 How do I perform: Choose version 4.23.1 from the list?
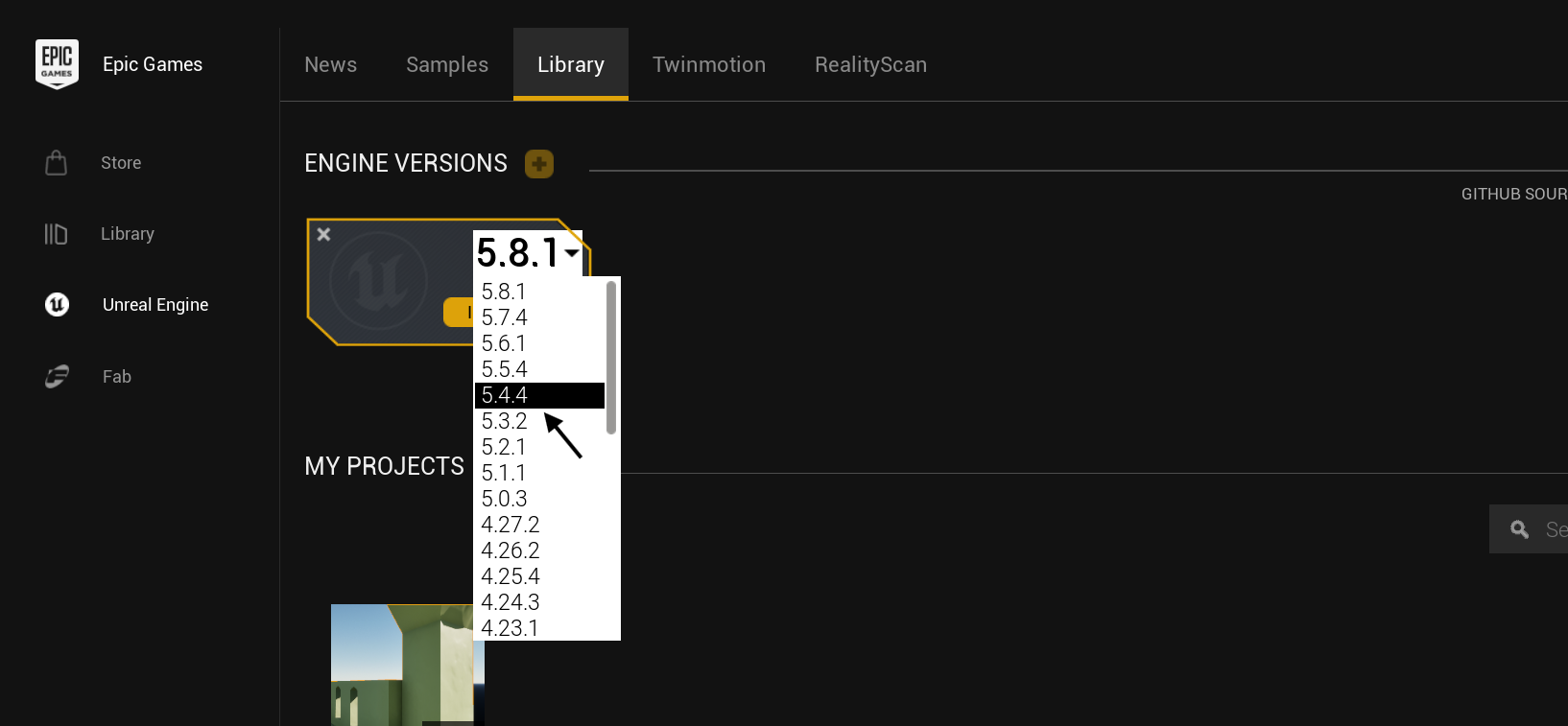pos(539,628)
